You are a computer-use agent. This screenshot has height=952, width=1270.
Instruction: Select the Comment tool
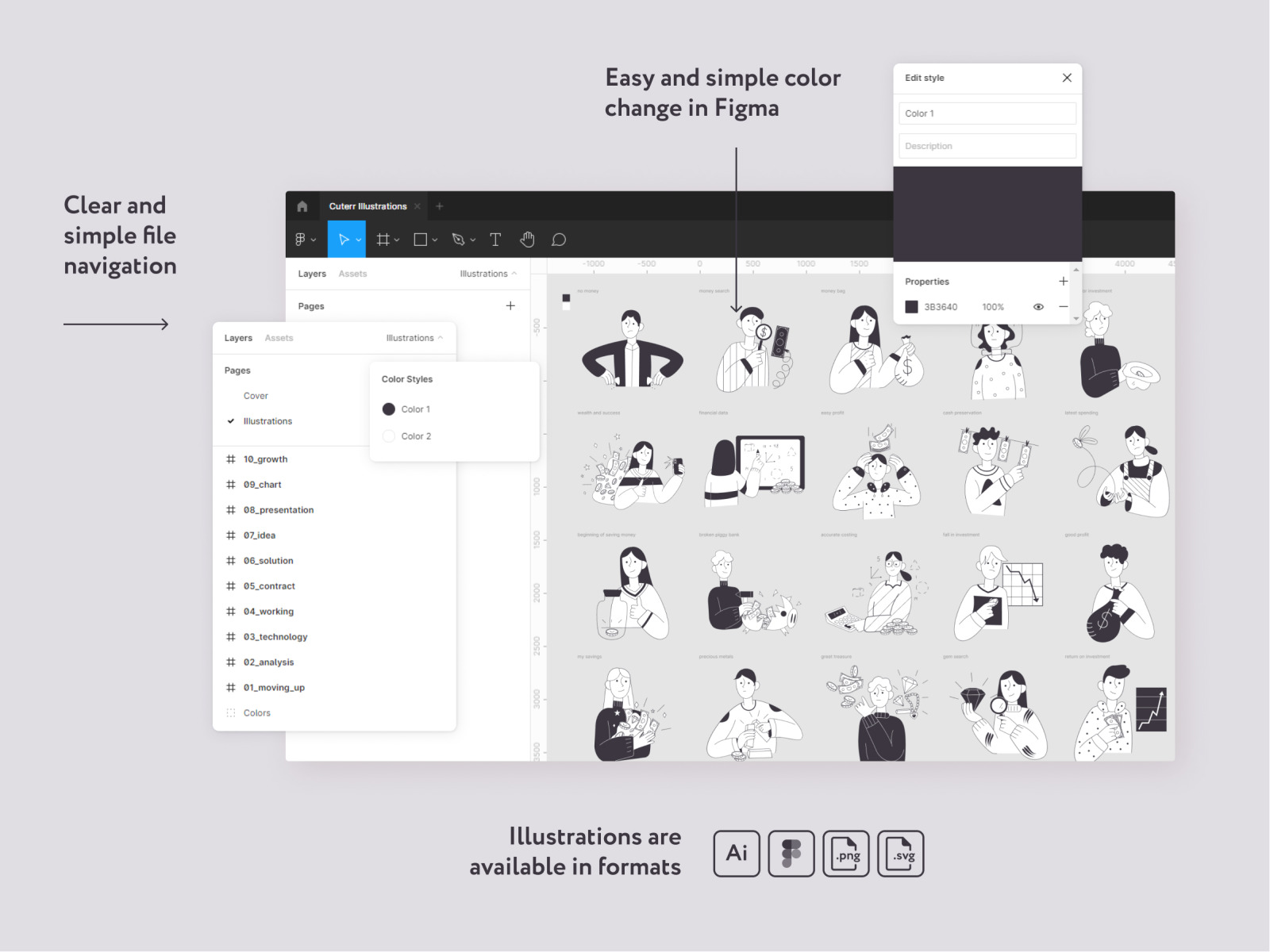[x=559, y=240]
